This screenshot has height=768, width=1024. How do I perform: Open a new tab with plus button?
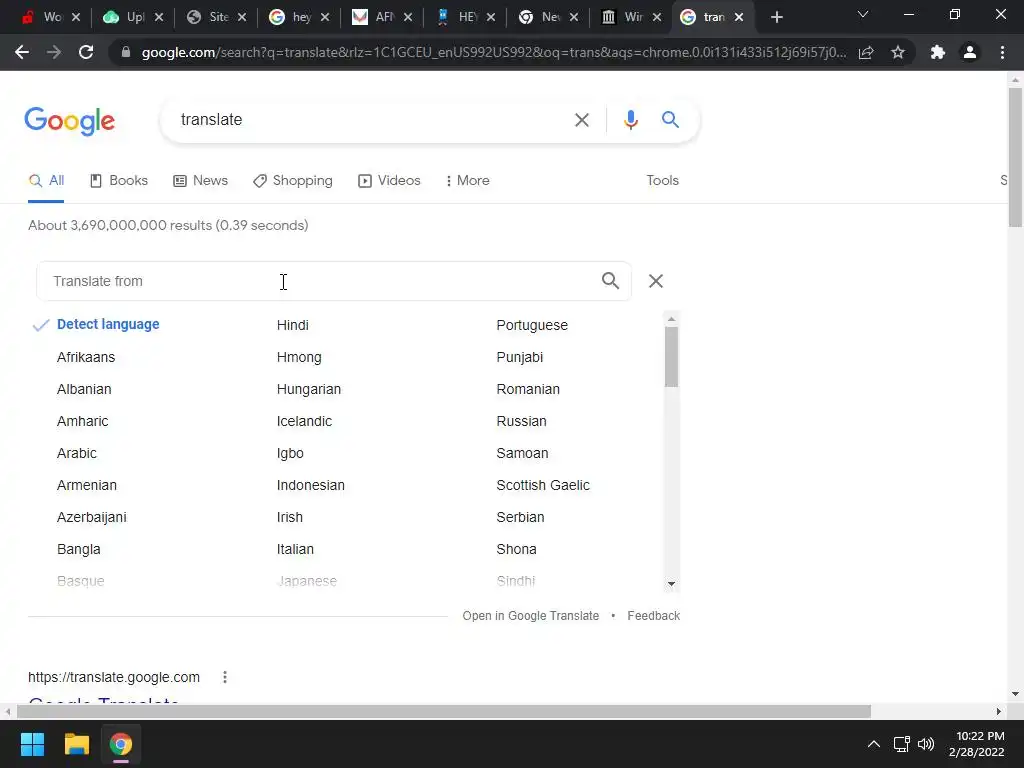point(776,17)
